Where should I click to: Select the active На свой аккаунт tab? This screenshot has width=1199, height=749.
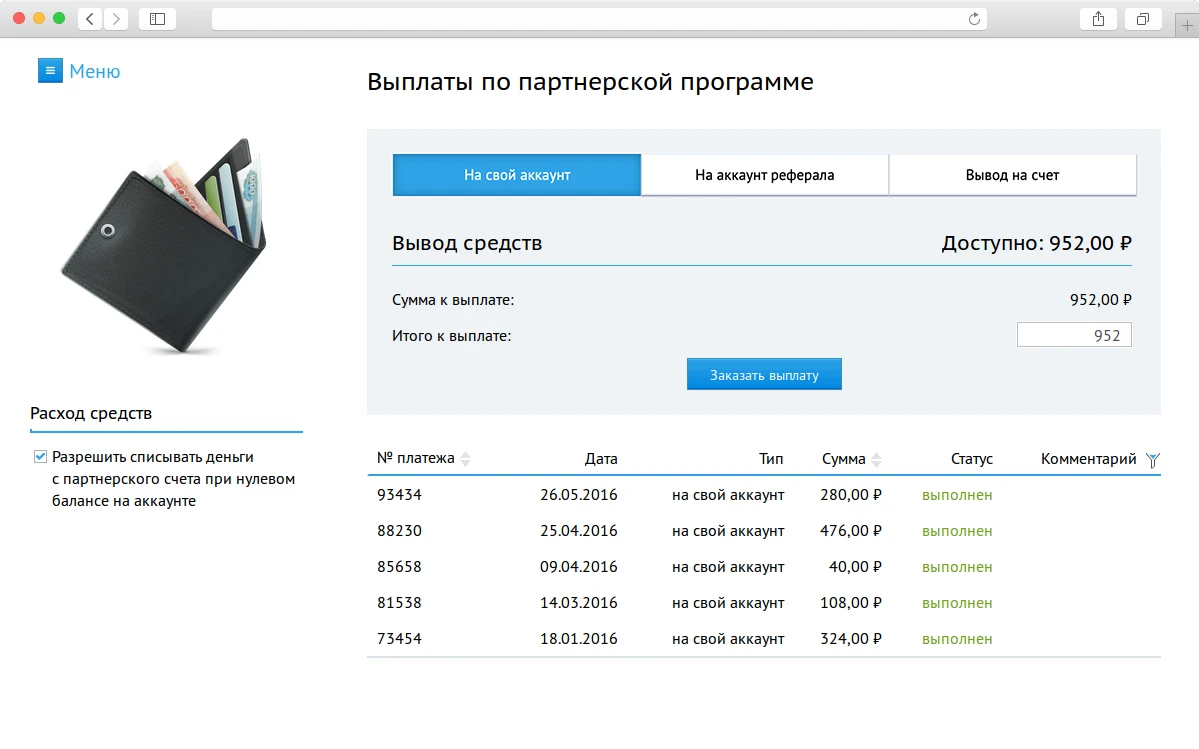pos(516,174)
